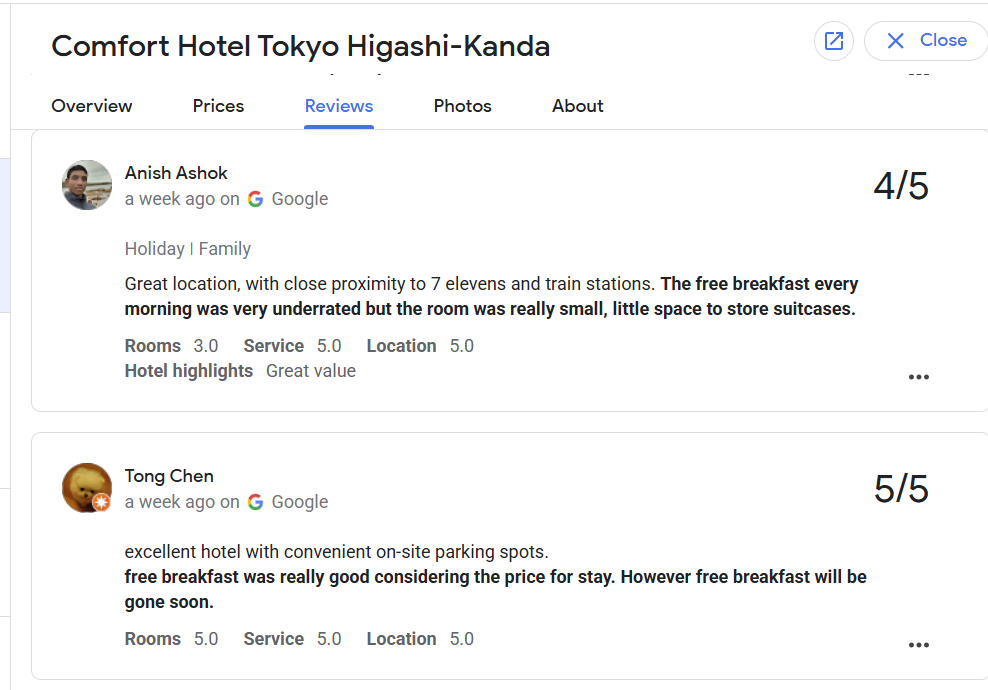Click the Comfort Hotel Tokyo Higashi-Kanda title
Viewport: 988px width, 690px height.
point(300,46)
